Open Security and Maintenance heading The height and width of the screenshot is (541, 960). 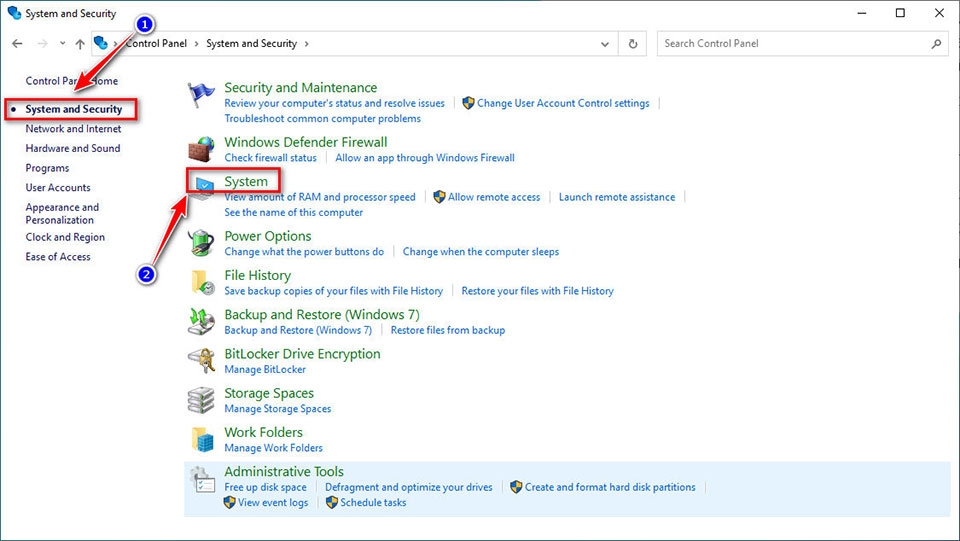pyautogui.click(x=301, y=88)
